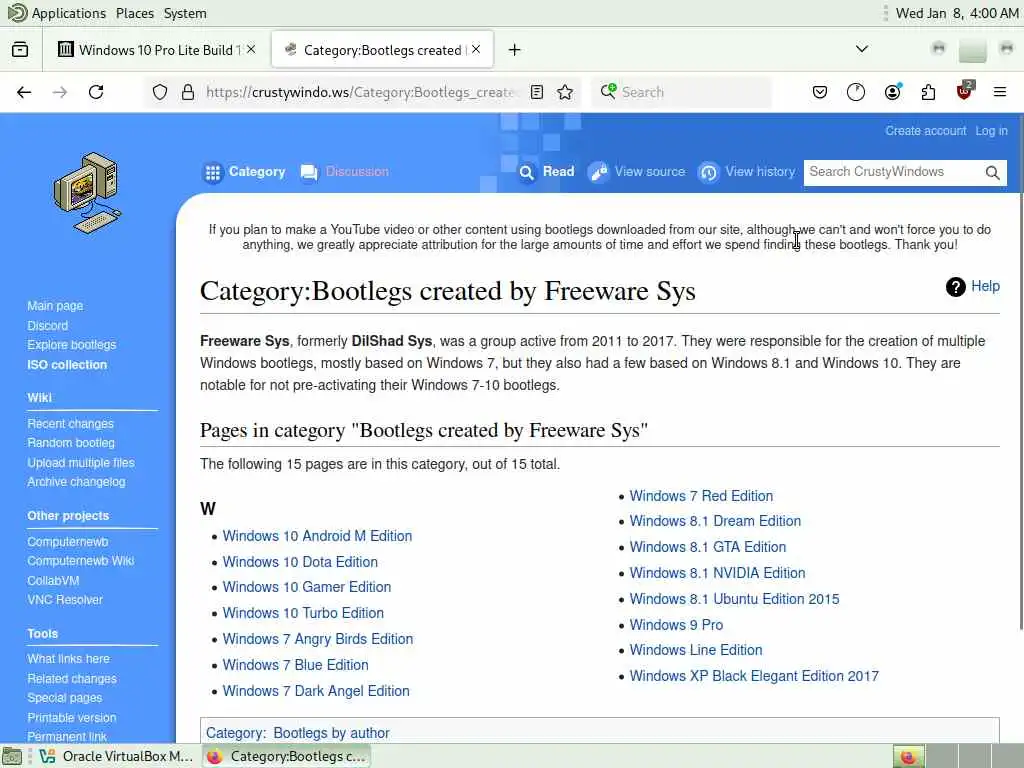Open the Firefox hamburger menu
The image size is (1024, 768).
[x=1000, y=92]
